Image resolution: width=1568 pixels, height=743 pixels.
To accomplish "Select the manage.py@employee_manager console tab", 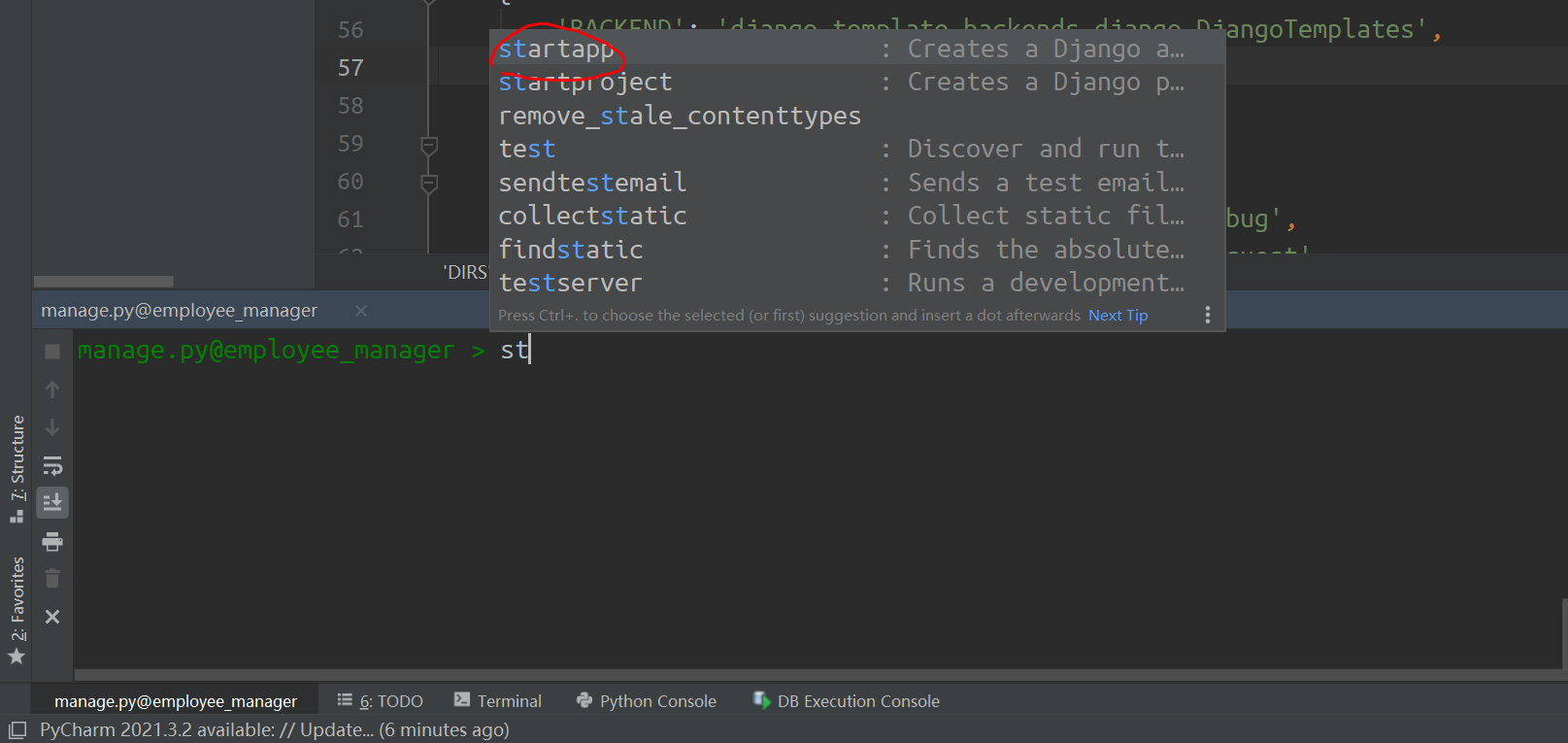I will click(179, 311).
